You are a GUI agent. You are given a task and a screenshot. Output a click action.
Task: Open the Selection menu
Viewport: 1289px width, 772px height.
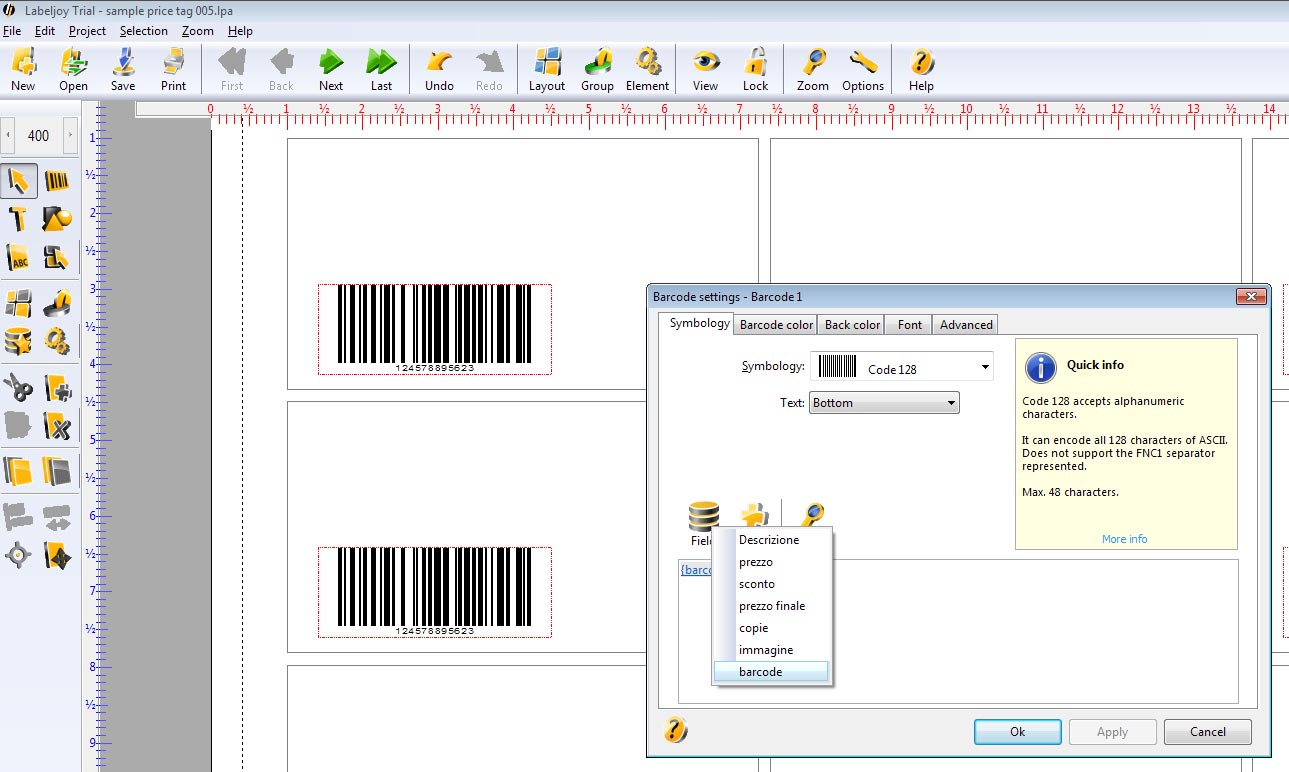[144, 31]
